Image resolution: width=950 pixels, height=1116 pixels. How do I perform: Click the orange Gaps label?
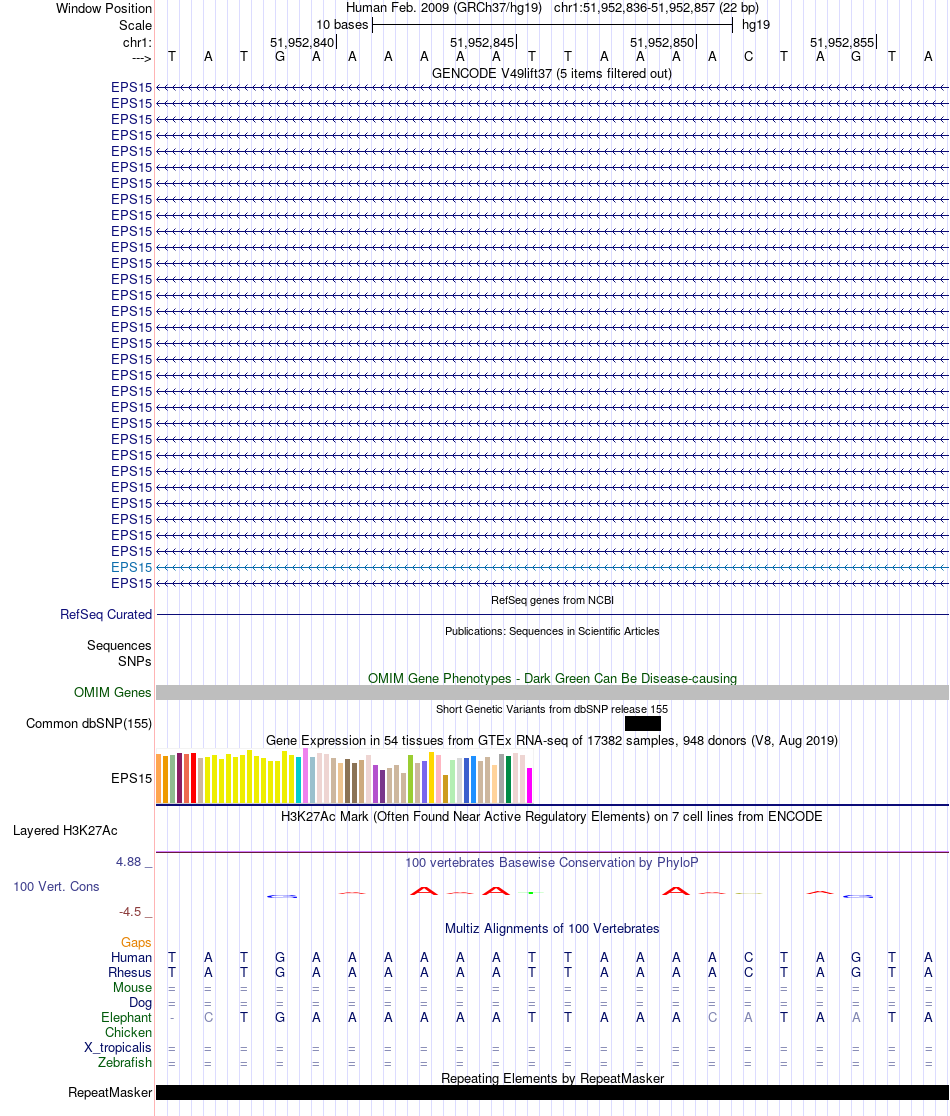click(x=136, y=942)
